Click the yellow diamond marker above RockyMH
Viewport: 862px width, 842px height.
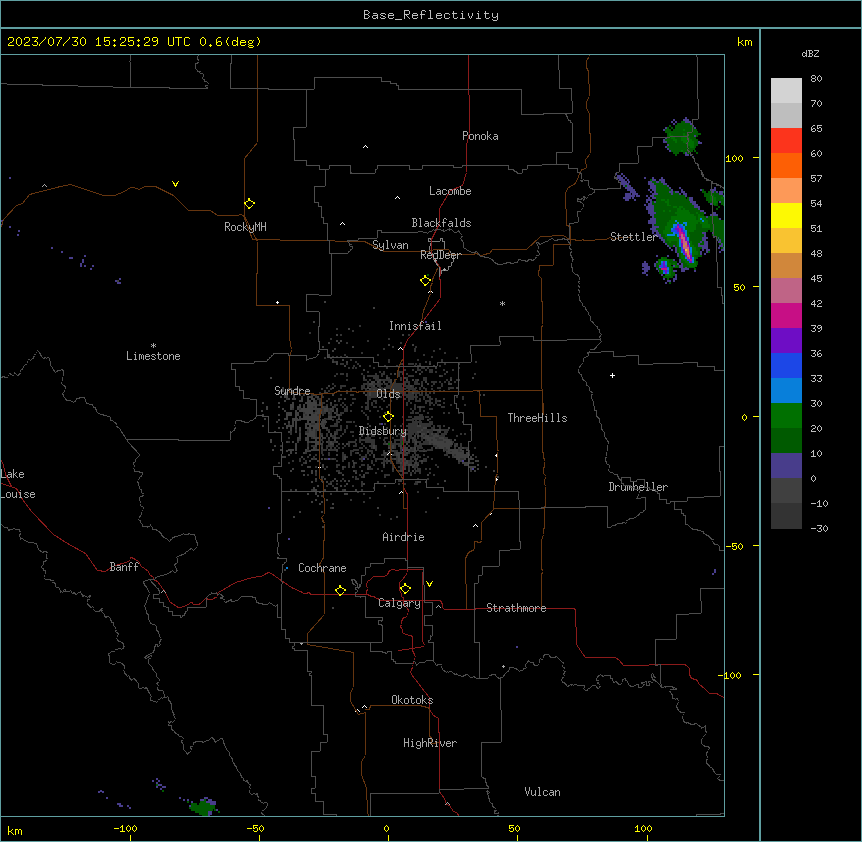click(249, 204)
